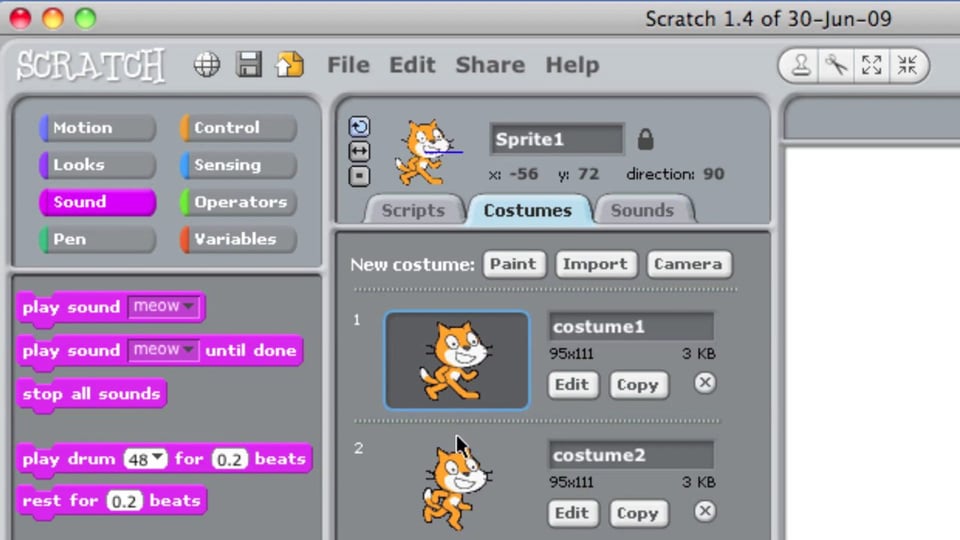Click the x: -56 coordinate readout
The width and height of the screenshot is (960, 540).
tap(514, 174)
